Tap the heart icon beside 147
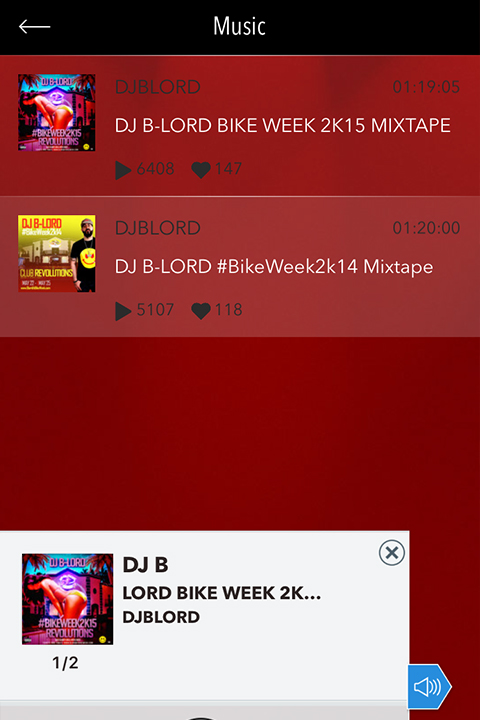 coord(201,169)
